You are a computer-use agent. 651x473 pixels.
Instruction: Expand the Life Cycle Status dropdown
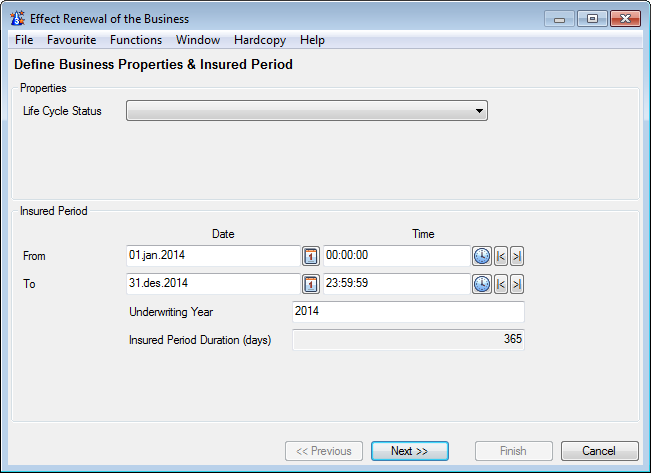[479, 111]
